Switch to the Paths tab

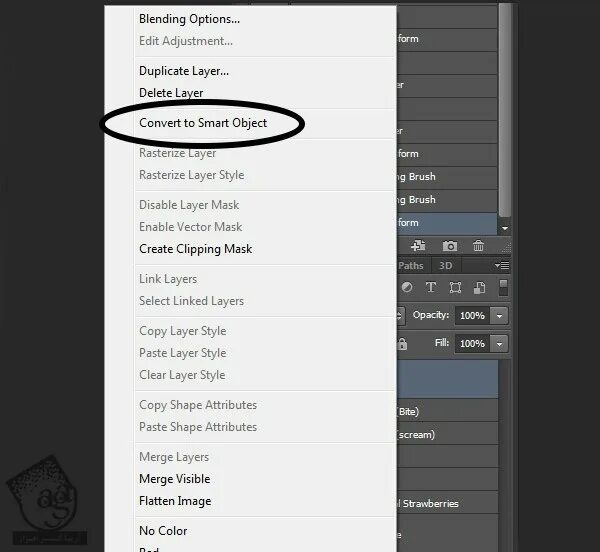click(x=411, y=265)
